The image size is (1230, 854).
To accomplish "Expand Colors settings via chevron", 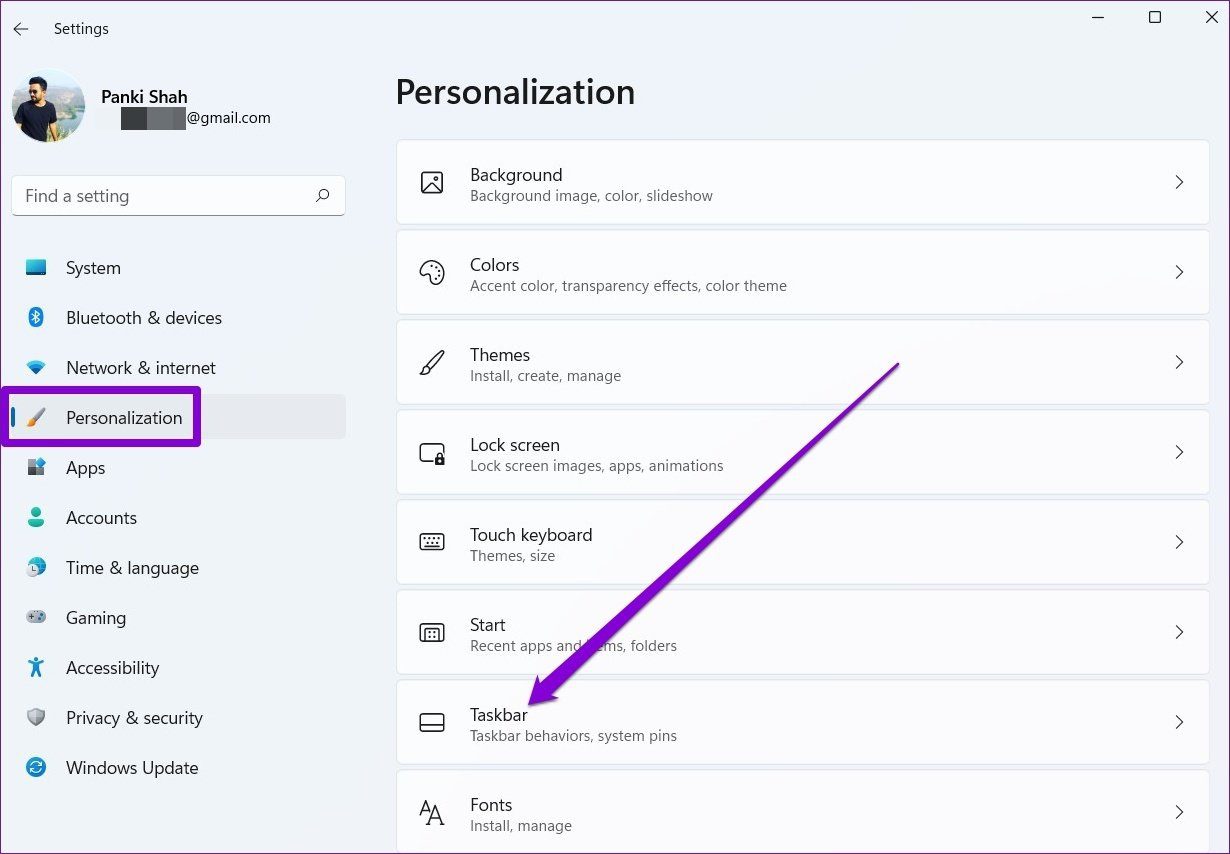I will (x=1179, y=272).
